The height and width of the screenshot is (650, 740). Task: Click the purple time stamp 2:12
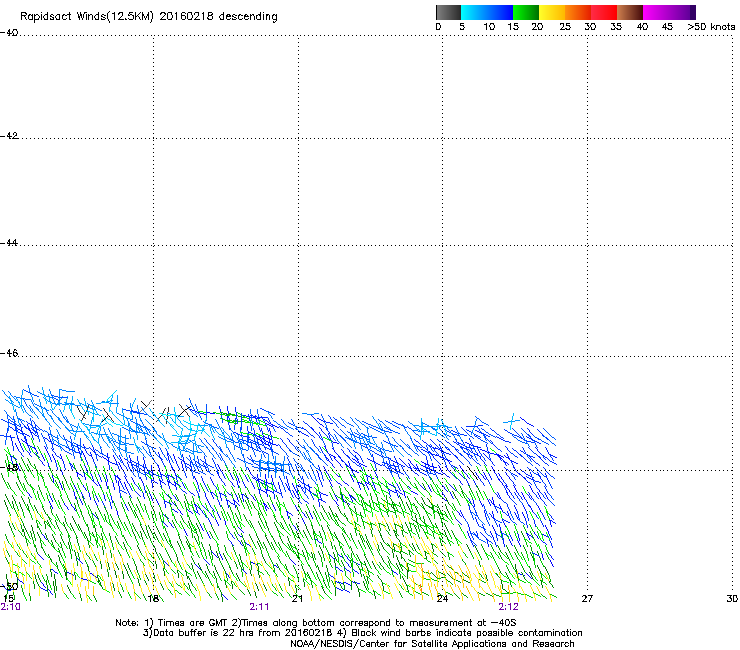[508, 607]
